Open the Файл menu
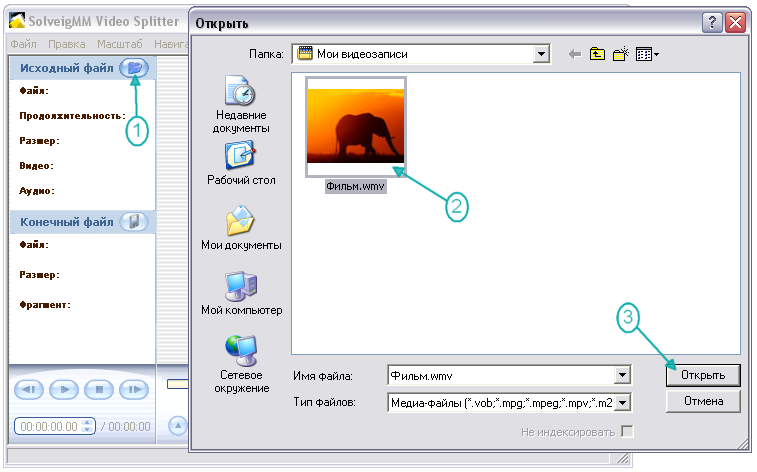The image size is (757, 472). (x=23, y=44)
